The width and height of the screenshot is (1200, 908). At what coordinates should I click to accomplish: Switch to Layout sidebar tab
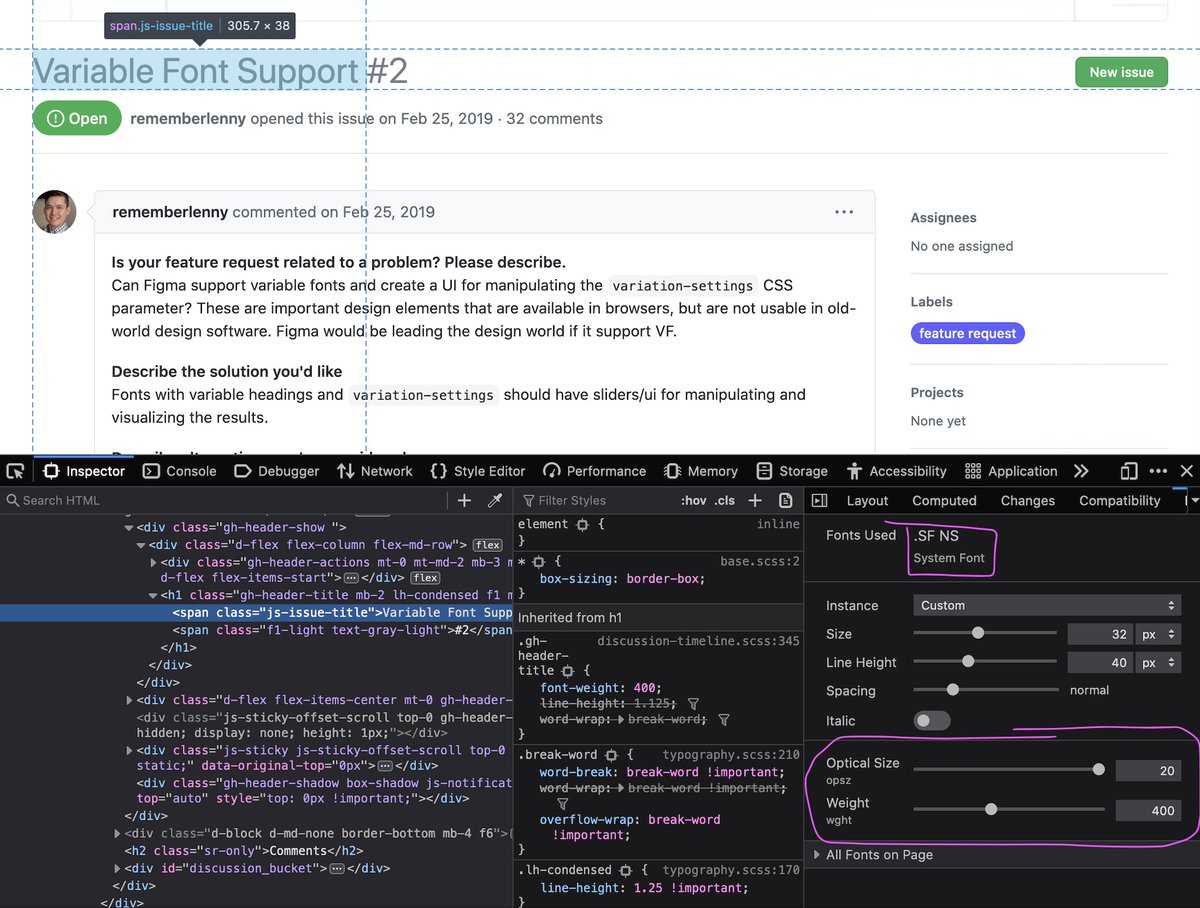(x=867, y=500)
